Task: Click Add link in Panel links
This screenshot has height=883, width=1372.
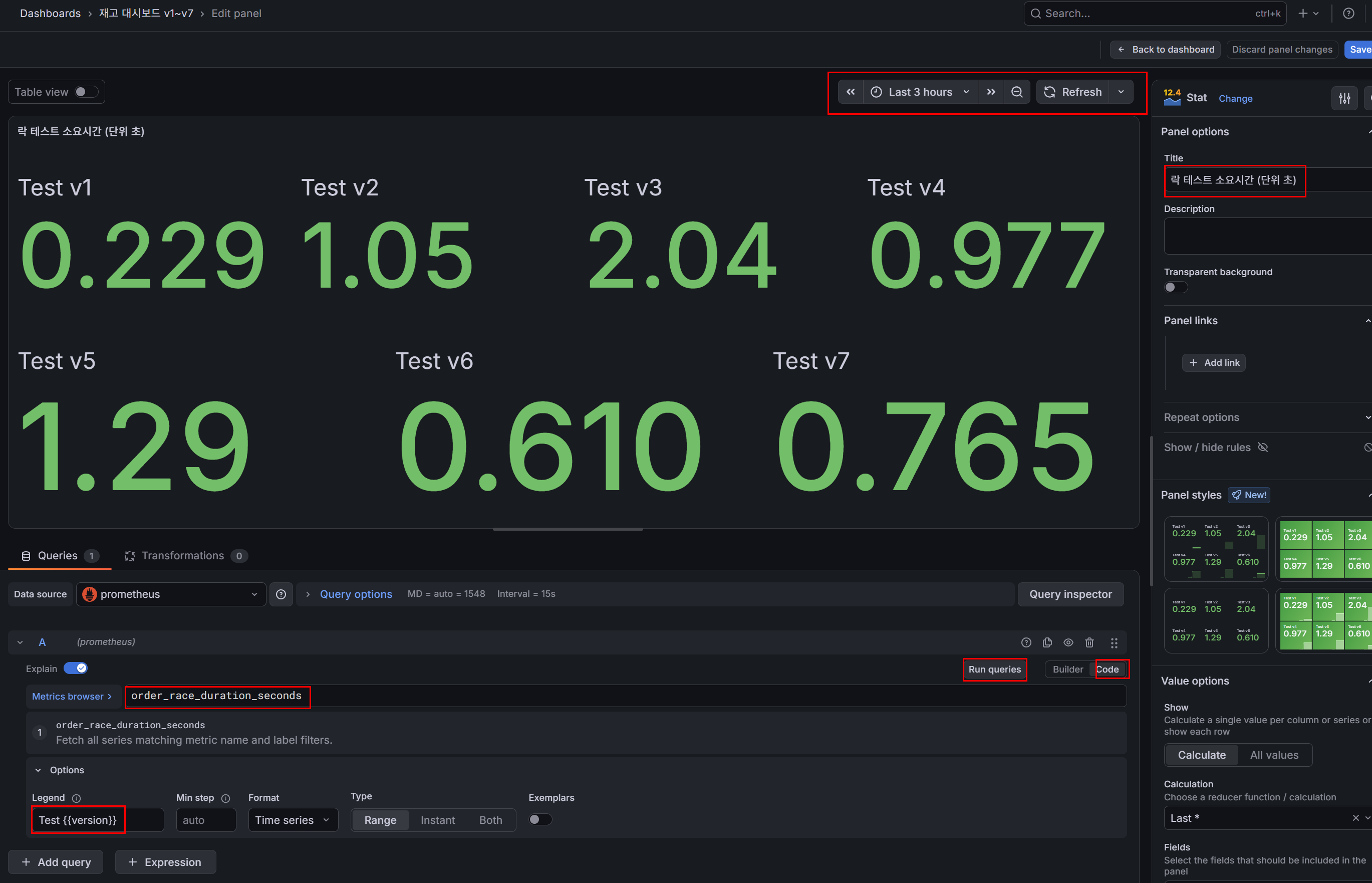Action: coord(1214,362)
